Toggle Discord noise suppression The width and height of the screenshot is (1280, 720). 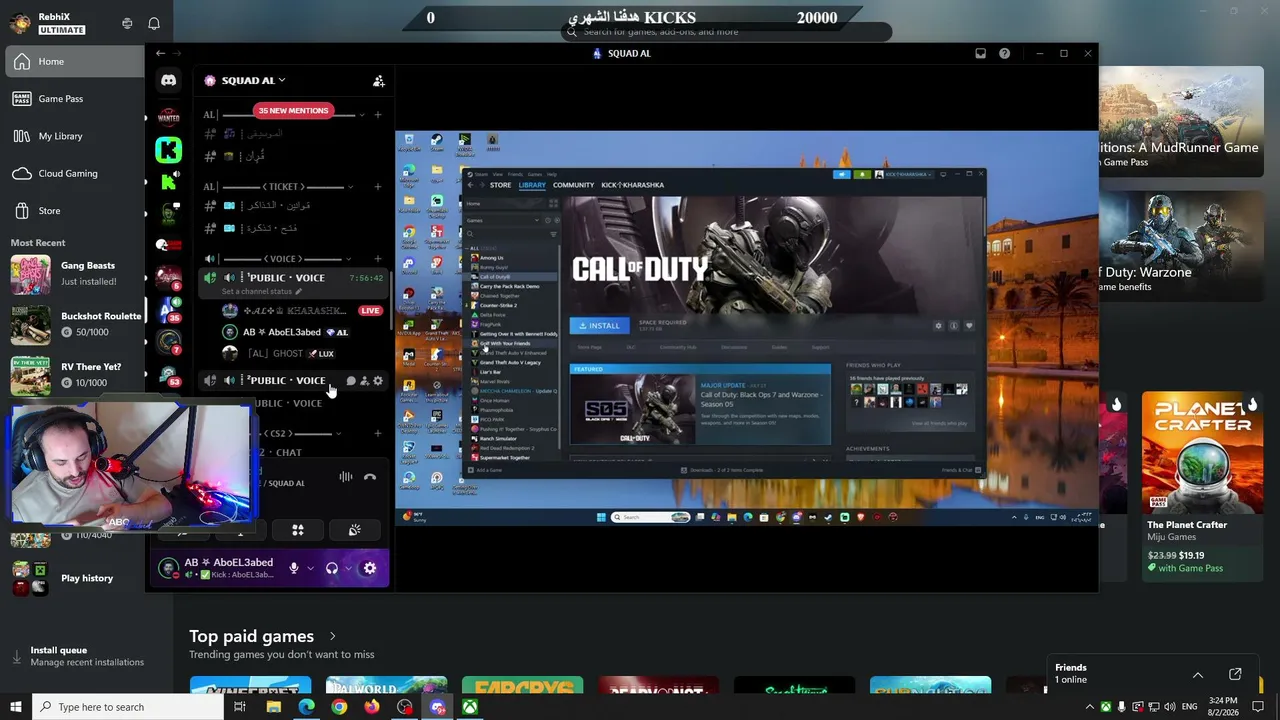pos(345,478)
